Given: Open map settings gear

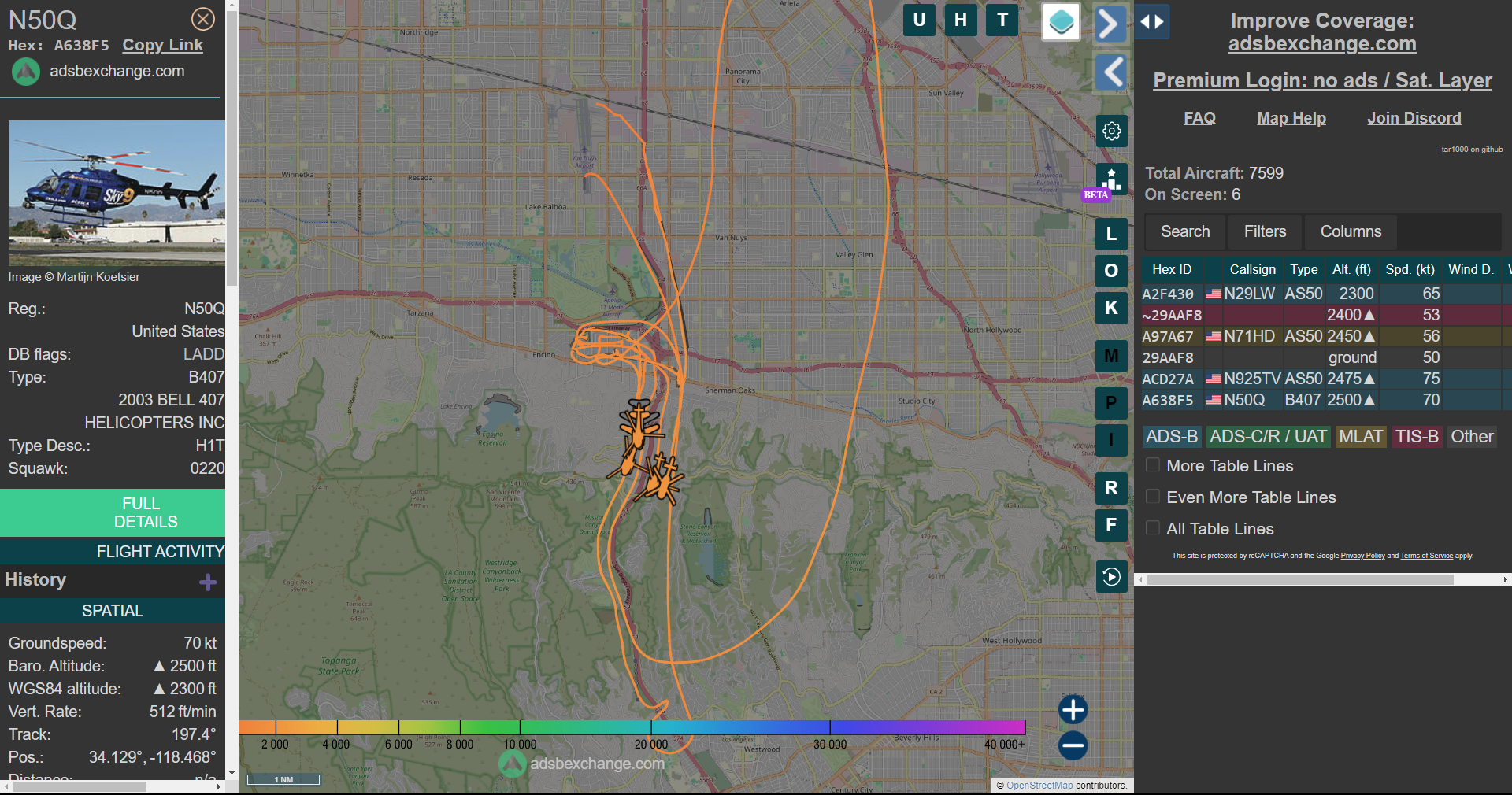Looking at the screenshot, I should [1111, 131].
